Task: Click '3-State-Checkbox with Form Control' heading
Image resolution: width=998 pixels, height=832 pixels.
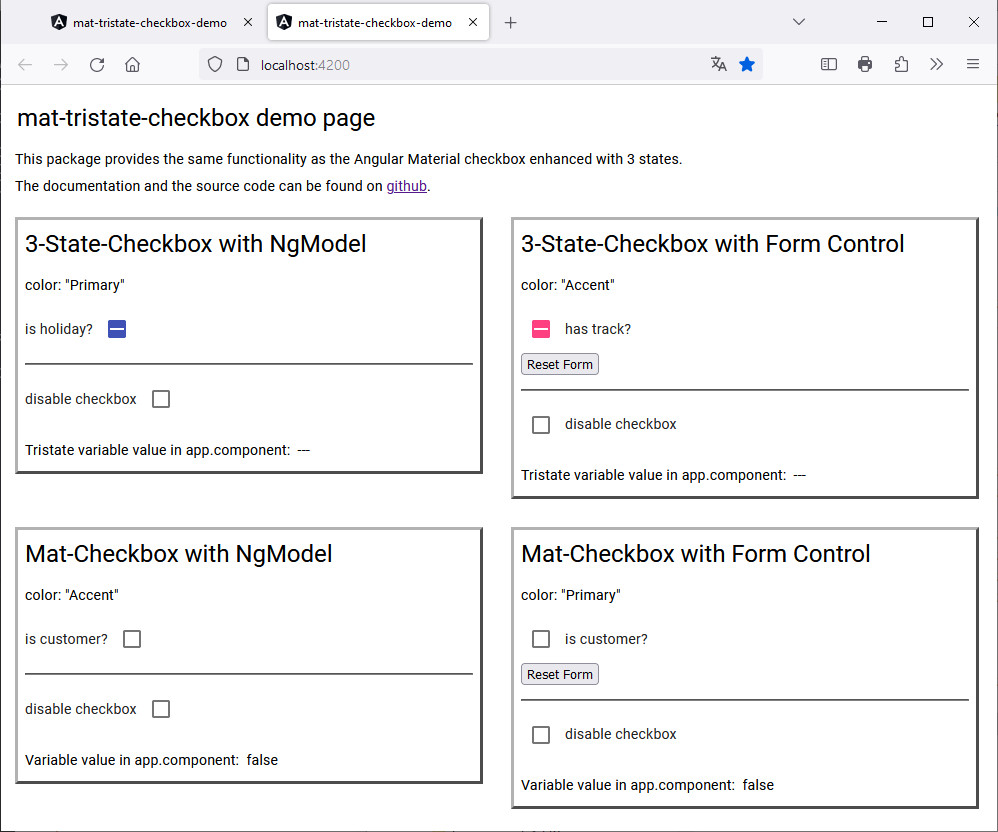Action: click(712, 244)
